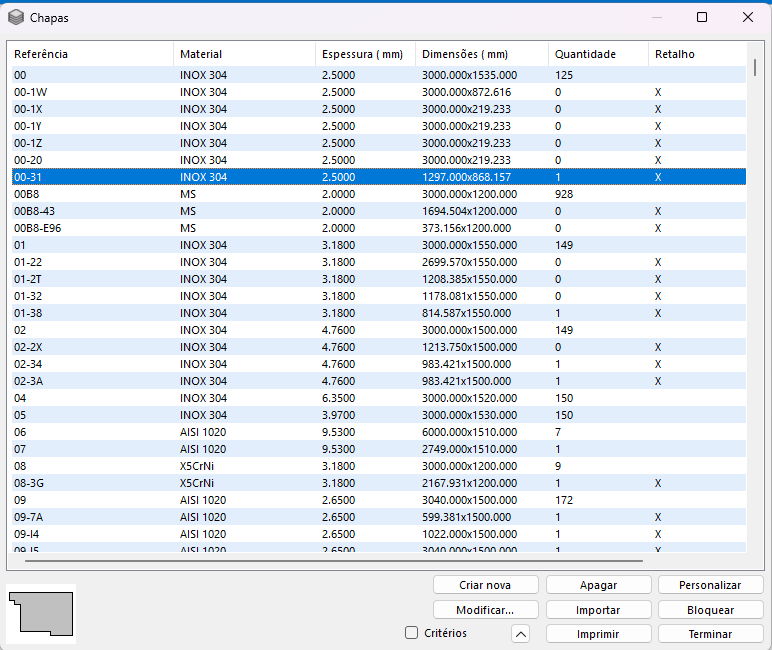The height and width of the screenshot is (650, 772).
Task: Select row 09-7A
Action: point(379,517)
